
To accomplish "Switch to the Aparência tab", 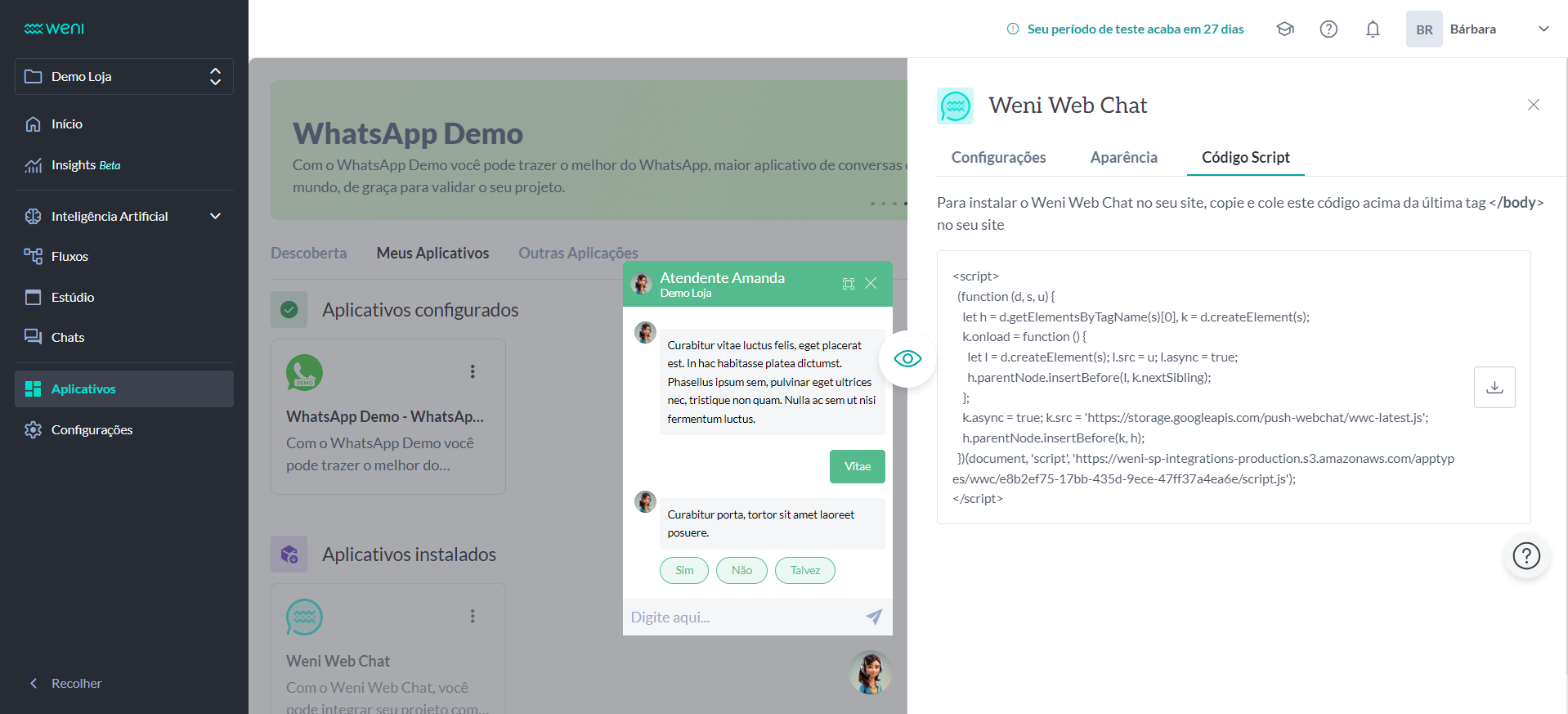I will [1123, 157].
